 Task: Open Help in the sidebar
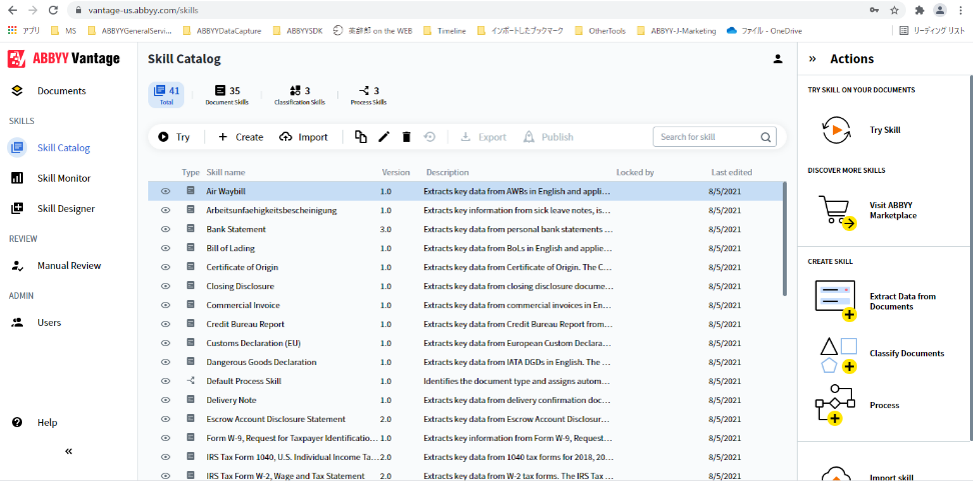[47, 423]
